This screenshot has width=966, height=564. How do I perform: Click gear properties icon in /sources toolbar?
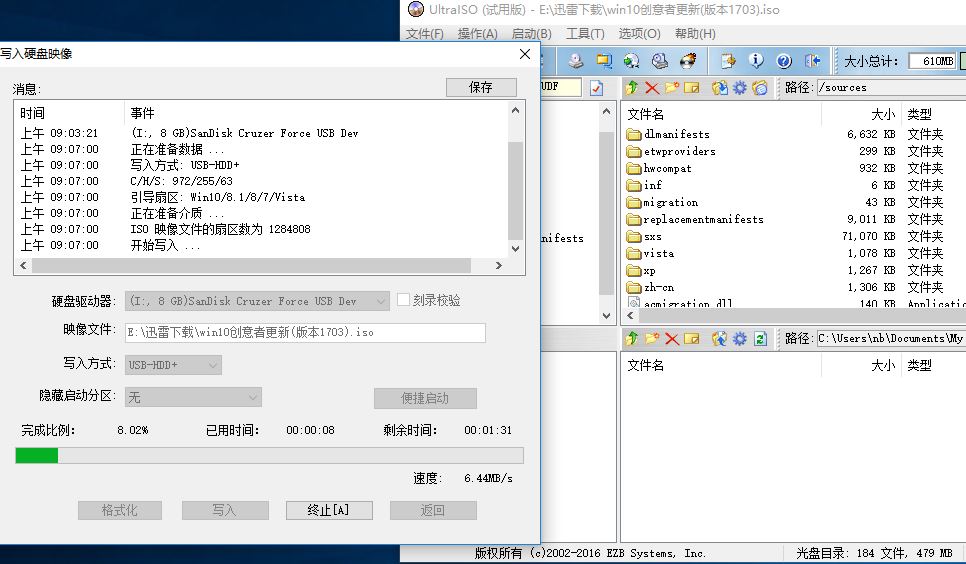(x=739, y=88)
